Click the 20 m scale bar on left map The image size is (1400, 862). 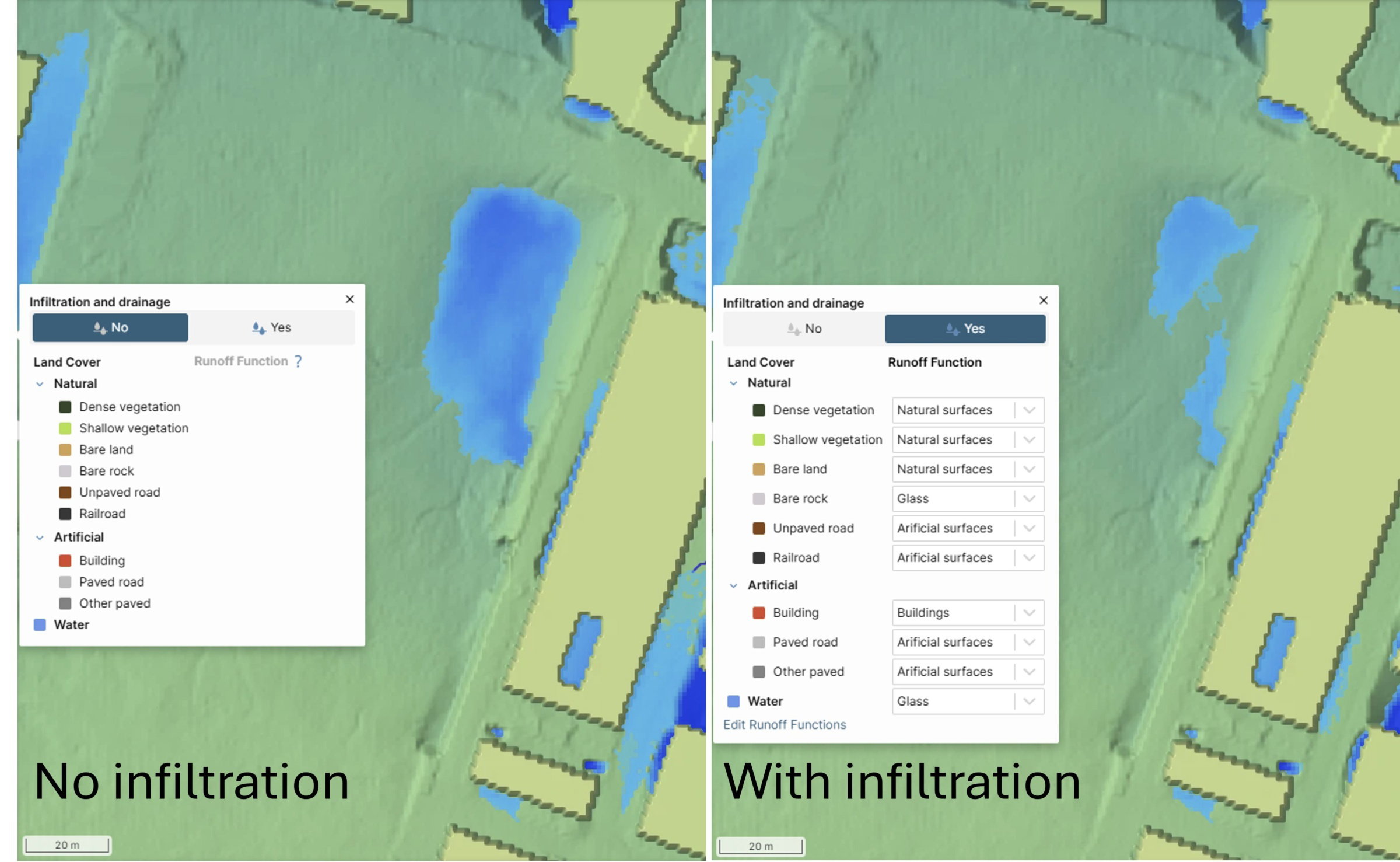[x=67, y=845]
